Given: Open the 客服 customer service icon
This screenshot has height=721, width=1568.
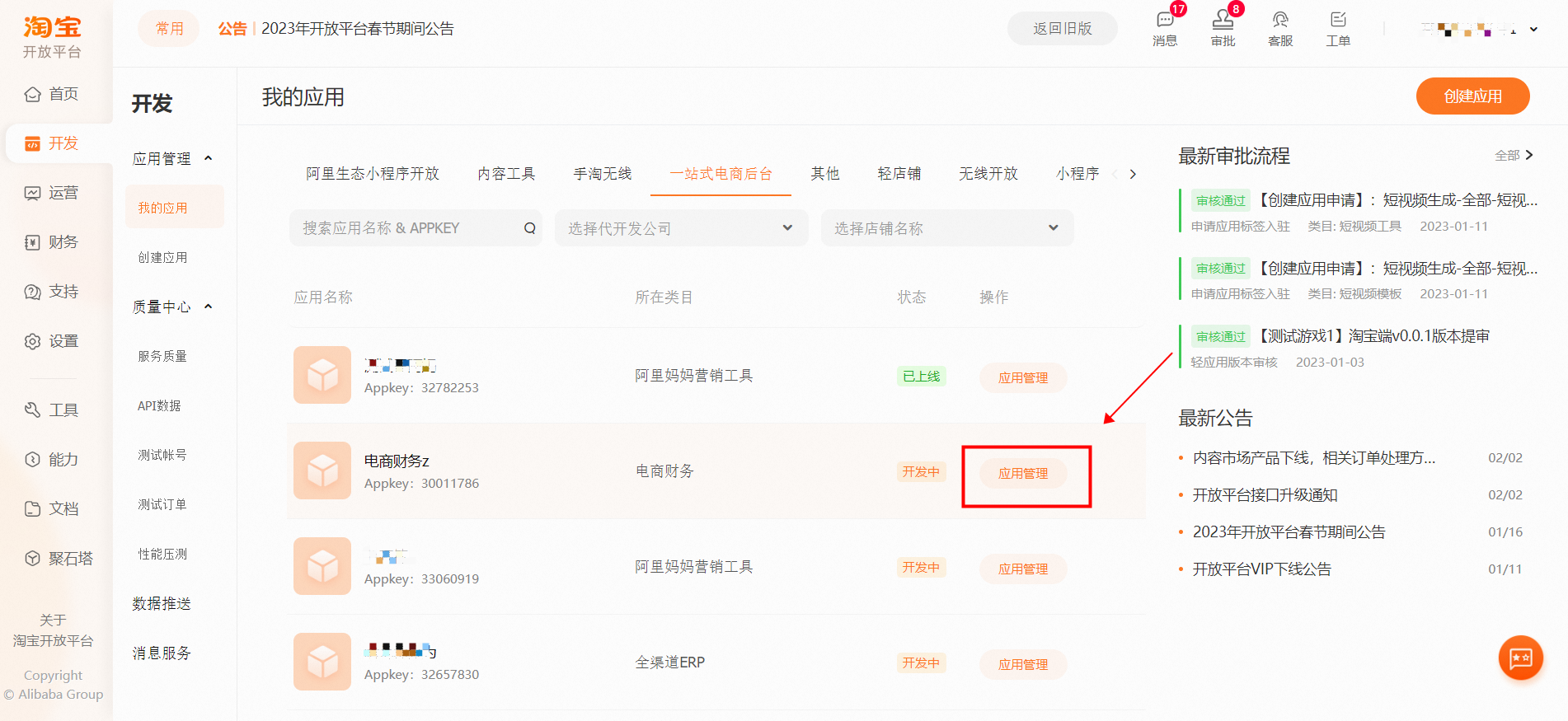Looking at the screenshot, I should point(1280,28).
